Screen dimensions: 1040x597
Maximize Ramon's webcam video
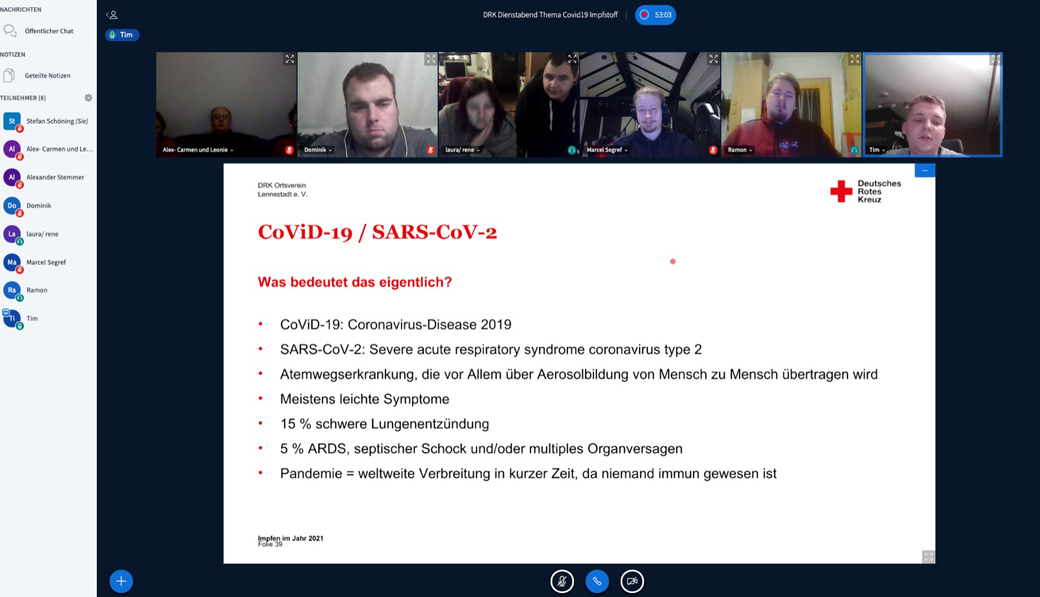tap(854, 60)
